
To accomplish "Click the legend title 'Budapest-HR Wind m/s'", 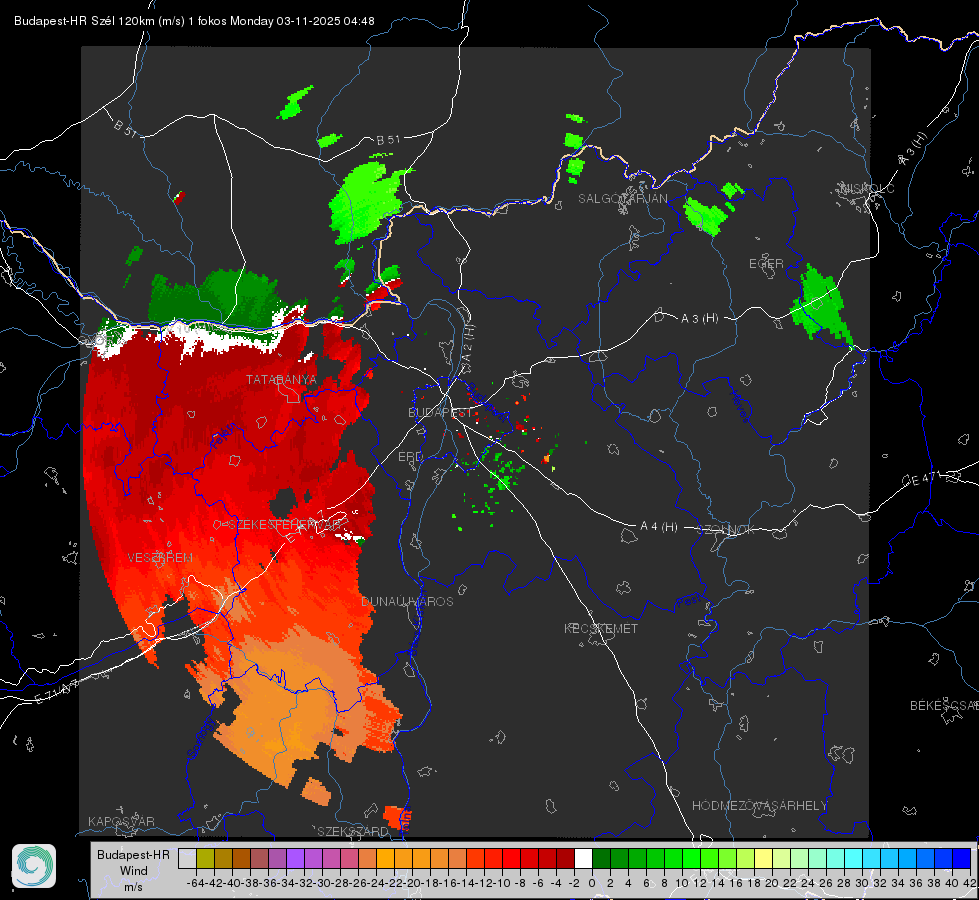I will coord(133,871).
